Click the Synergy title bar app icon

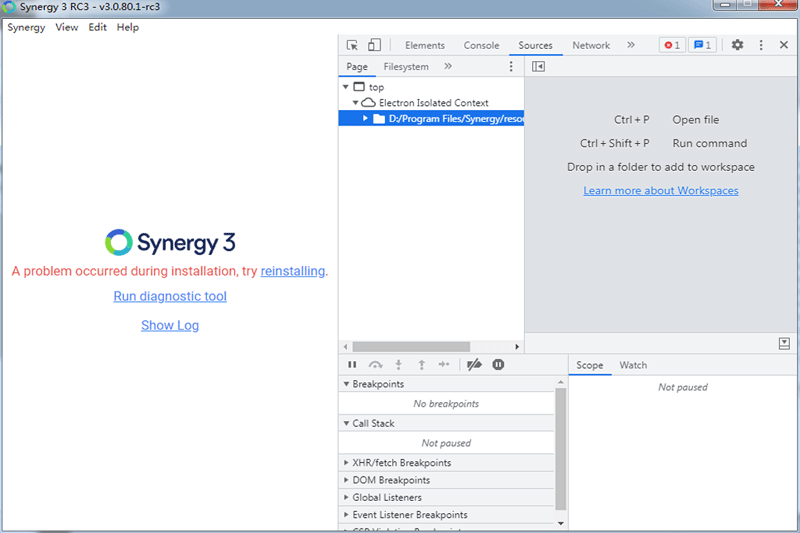coord(9,7)
